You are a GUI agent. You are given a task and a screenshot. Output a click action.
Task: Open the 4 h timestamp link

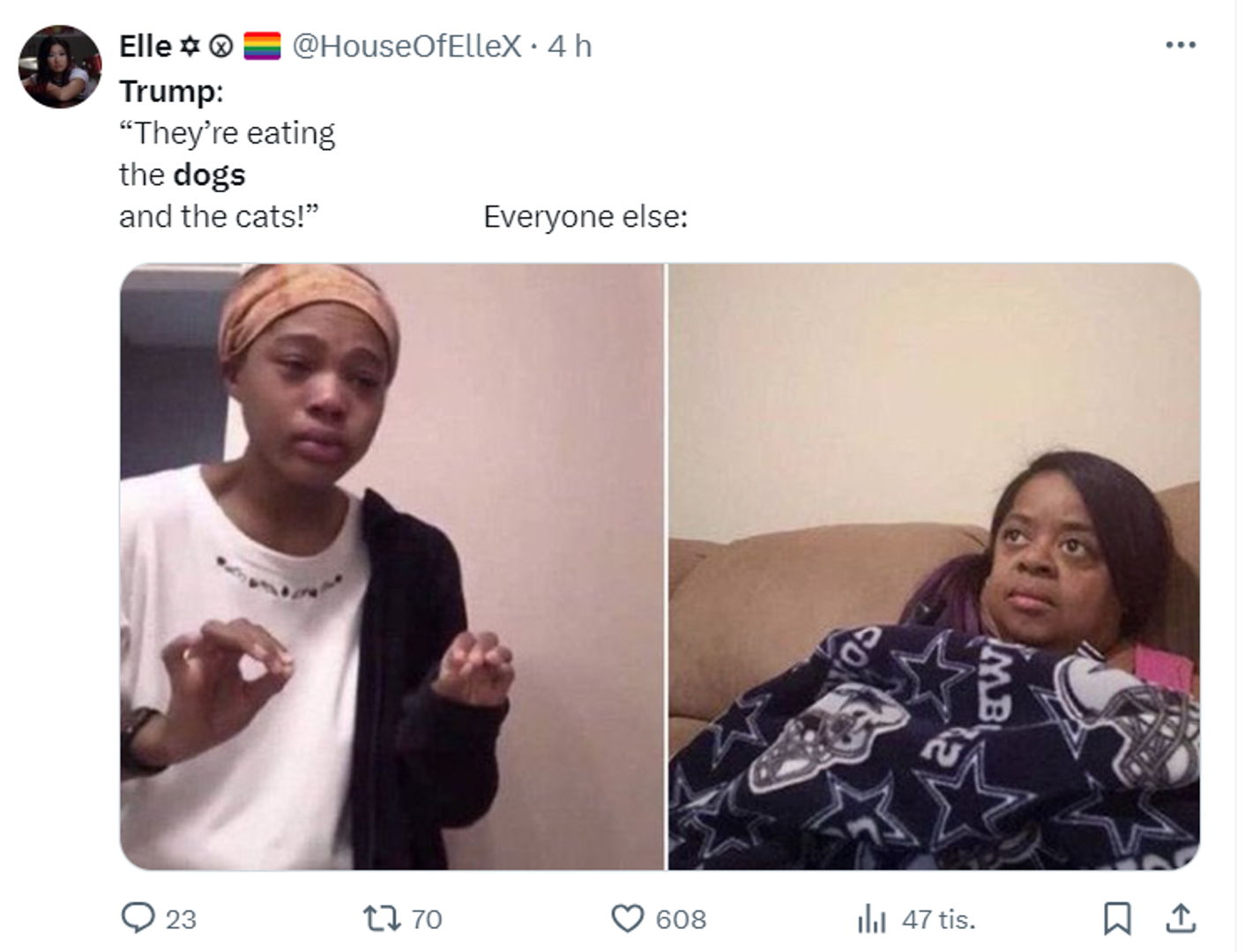(x=570, y=46)
